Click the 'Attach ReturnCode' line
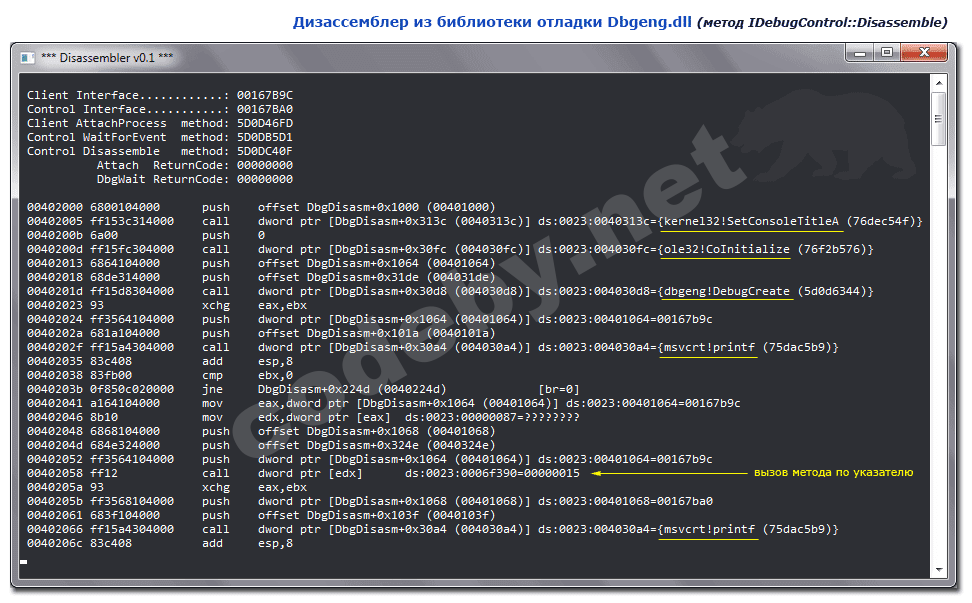The width and height of the screenshot is (972, 603). [x=195, y=165]
